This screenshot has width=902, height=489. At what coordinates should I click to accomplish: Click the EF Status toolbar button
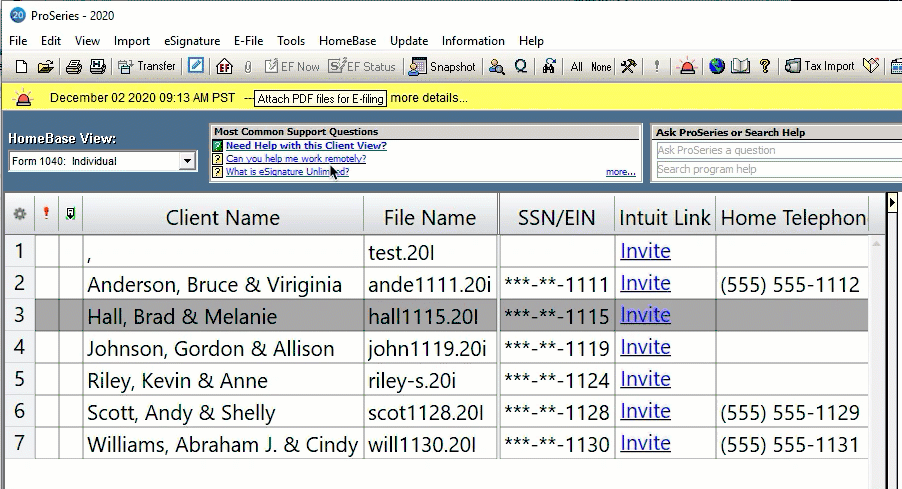[x=362, y=67]
